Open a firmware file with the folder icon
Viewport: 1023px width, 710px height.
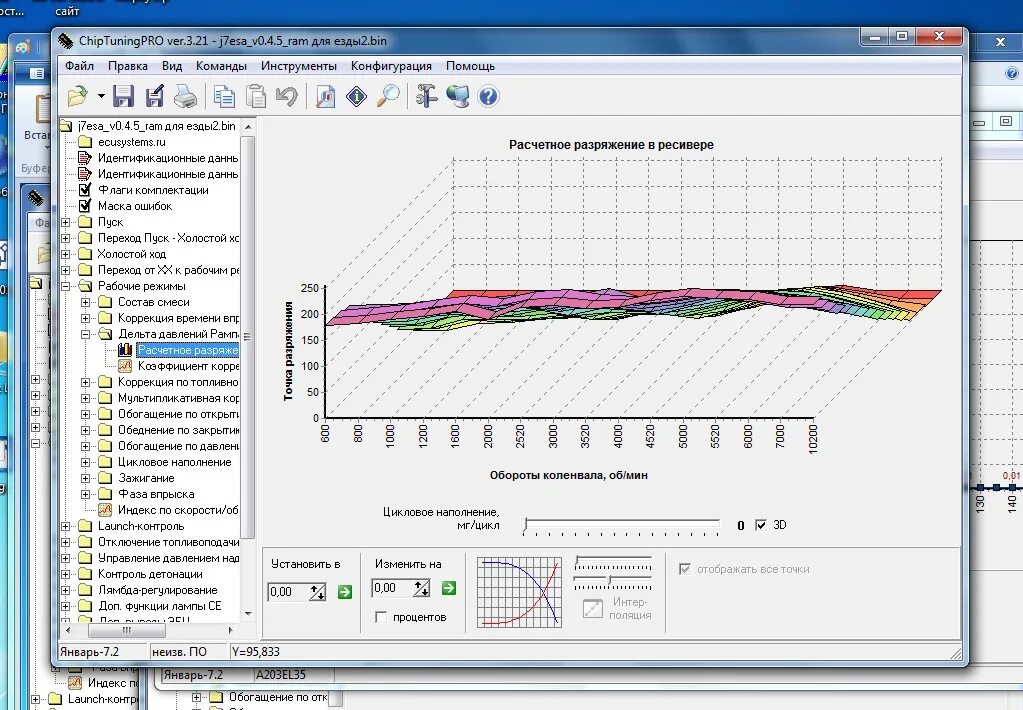point(78,97)
